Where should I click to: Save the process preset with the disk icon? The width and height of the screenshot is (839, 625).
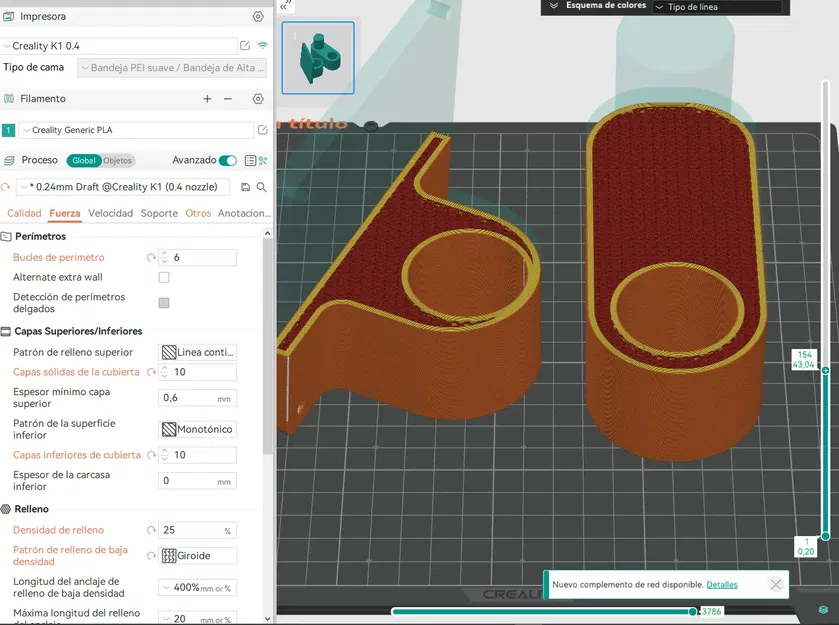pyautogui.click(x=246, y=187)
